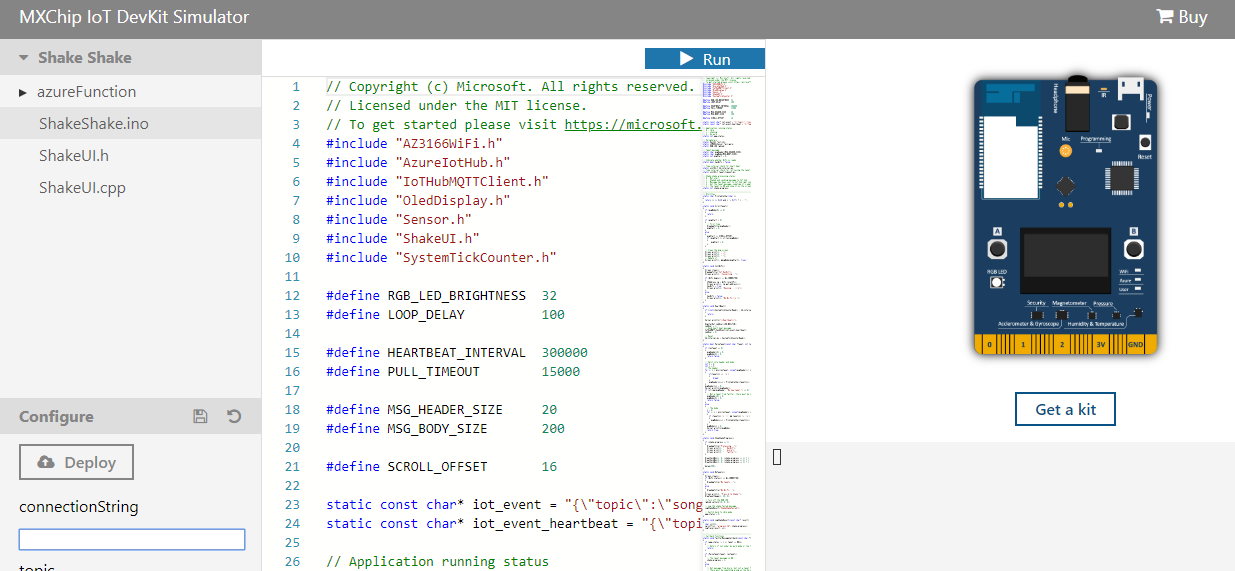Click the 3V pin on board edge
The height and width of the screenshot is (571, 1235).
coord(1100,345)
